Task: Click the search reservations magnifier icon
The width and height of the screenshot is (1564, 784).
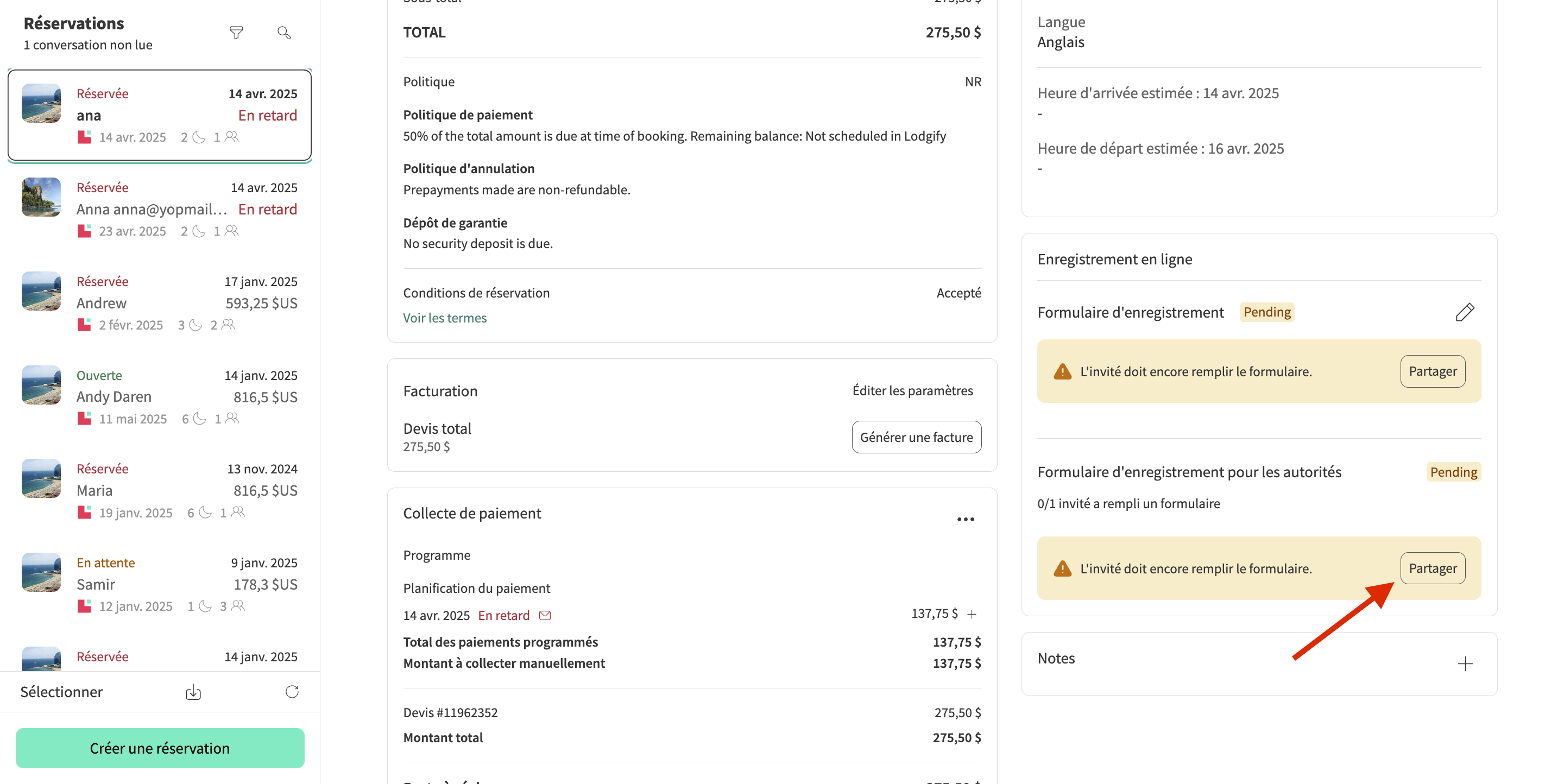Action: (283, 33)
